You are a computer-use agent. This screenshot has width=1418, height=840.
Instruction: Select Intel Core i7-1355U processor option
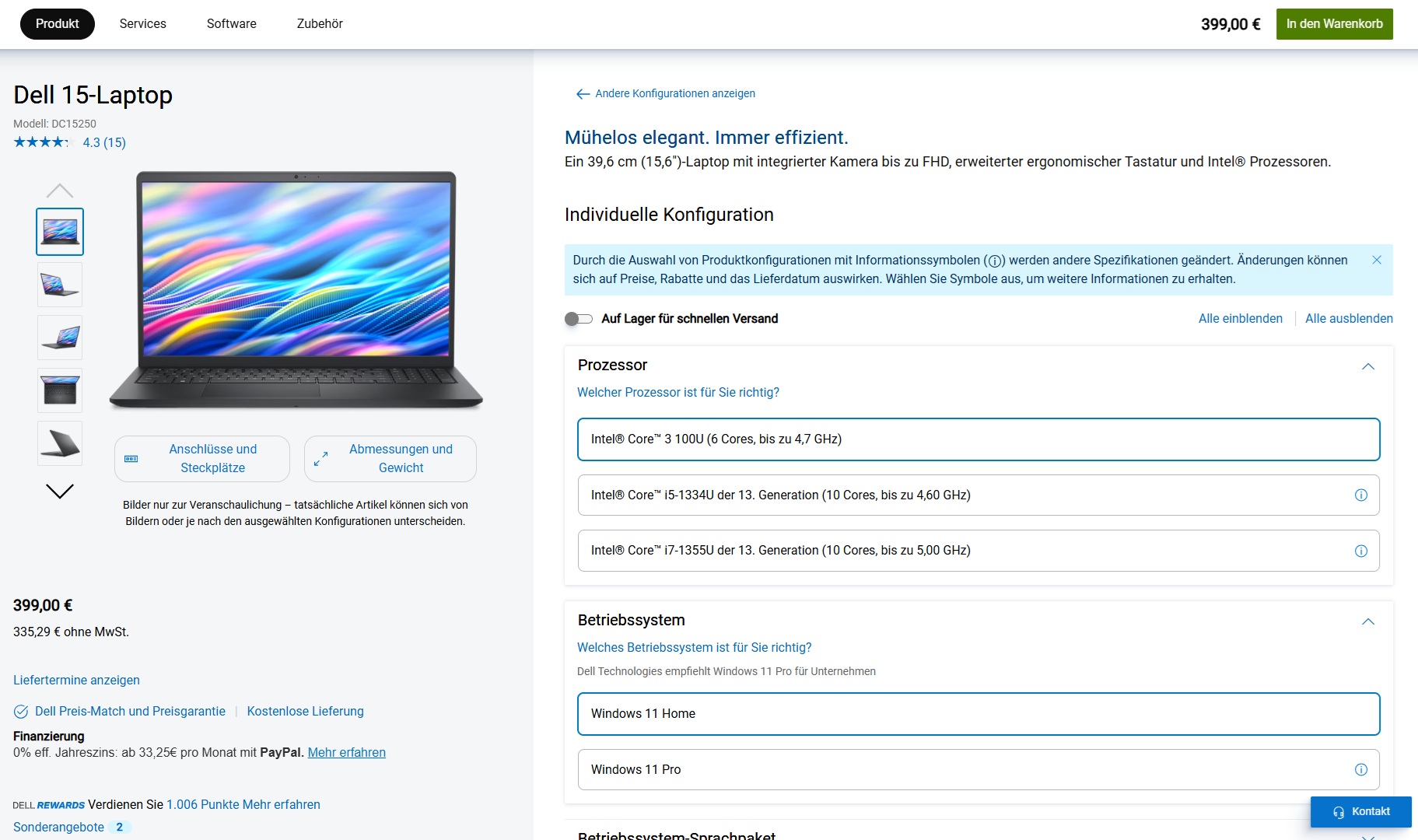[x=979, y=551]
